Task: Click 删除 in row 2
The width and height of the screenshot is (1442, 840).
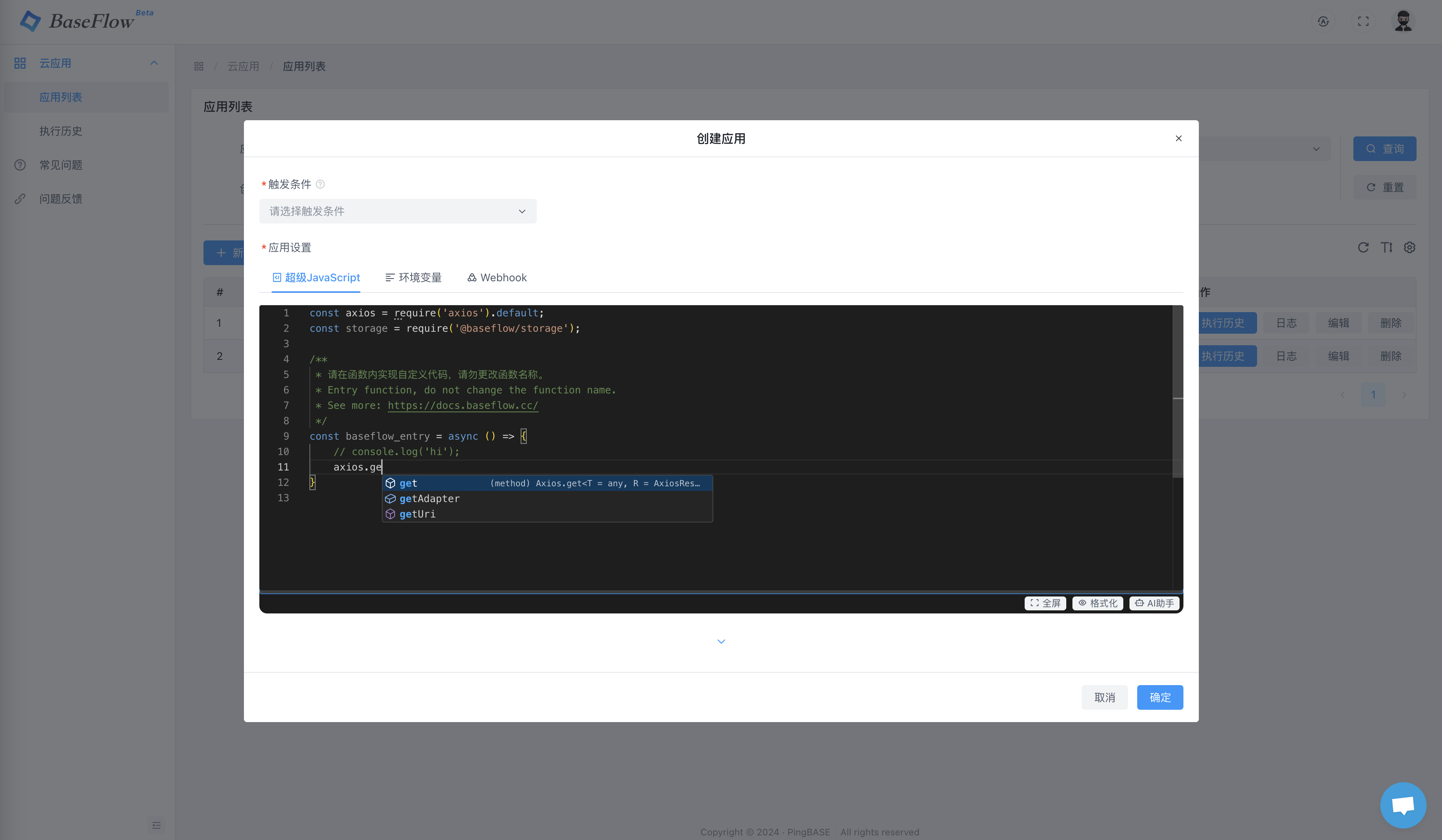Action: pos(1390,356)
